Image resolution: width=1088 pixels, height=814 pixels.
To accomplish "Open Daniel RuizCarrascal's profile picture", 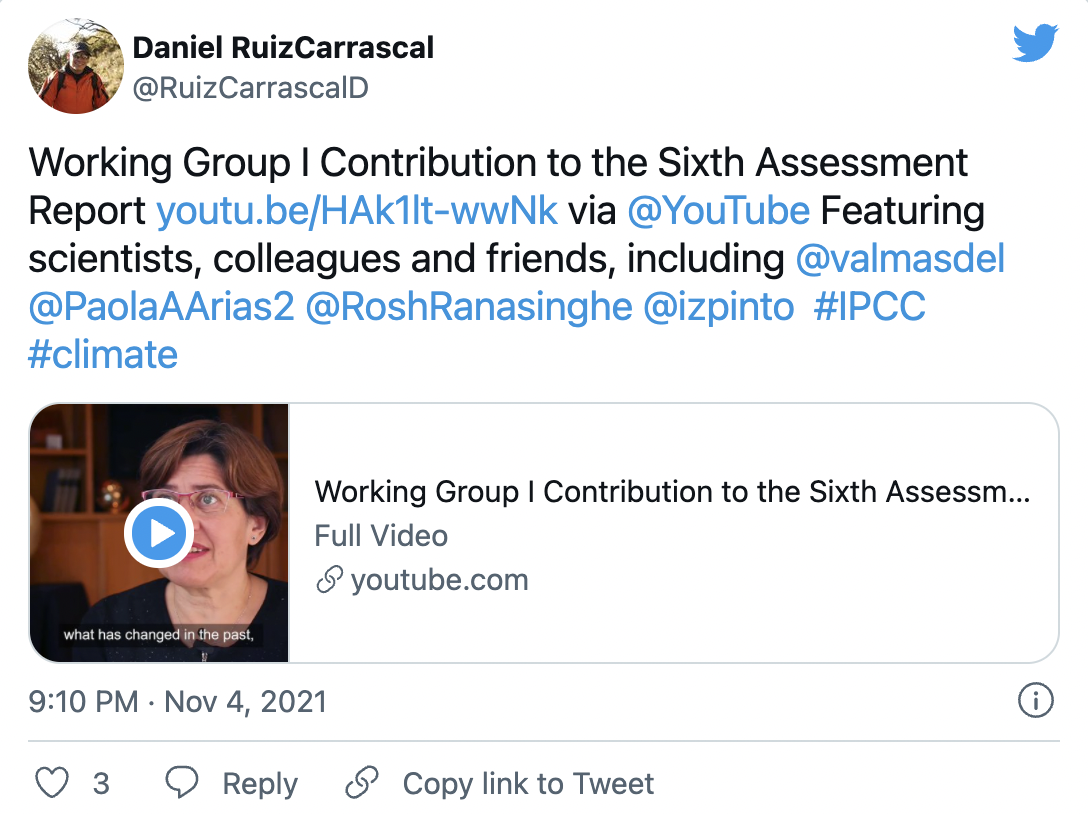I will pyautogui.click(x=76, y=66).
